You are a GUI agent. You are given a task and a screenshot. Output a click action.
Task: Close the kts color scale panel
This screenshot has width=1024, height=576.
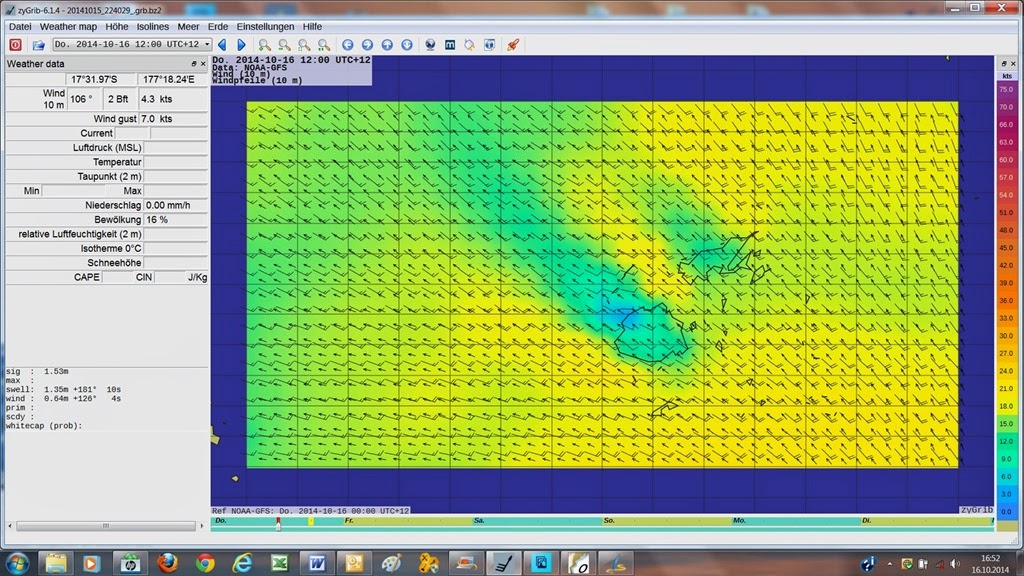pos(1013,64)
